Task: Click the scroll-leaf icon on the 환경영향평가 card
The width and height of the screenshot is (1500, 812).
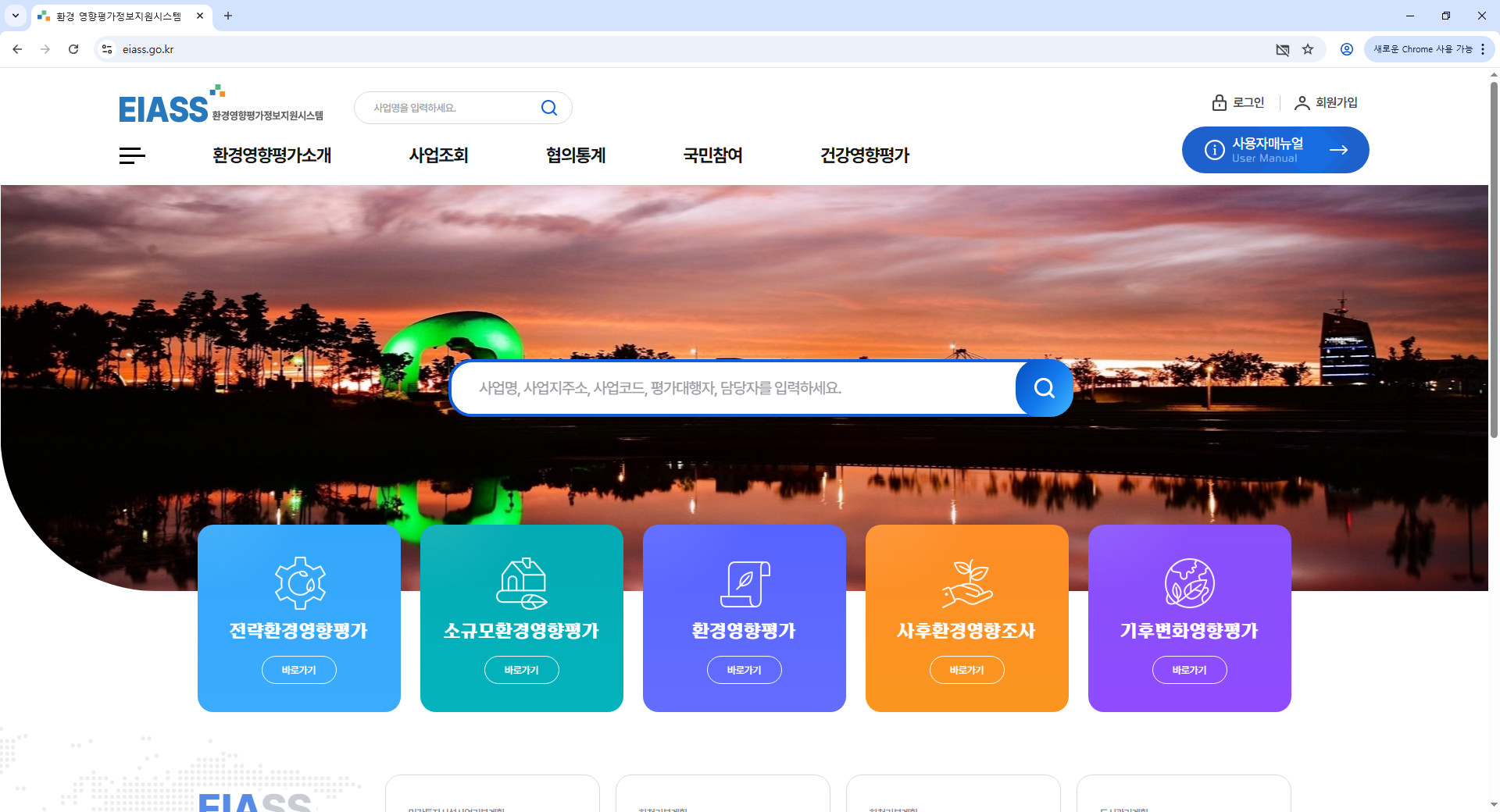Action: [x=745, y=583]
